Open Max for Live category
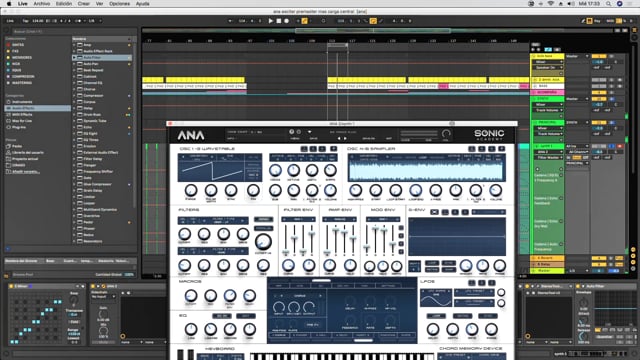640x360 pixels. point(22,121)
